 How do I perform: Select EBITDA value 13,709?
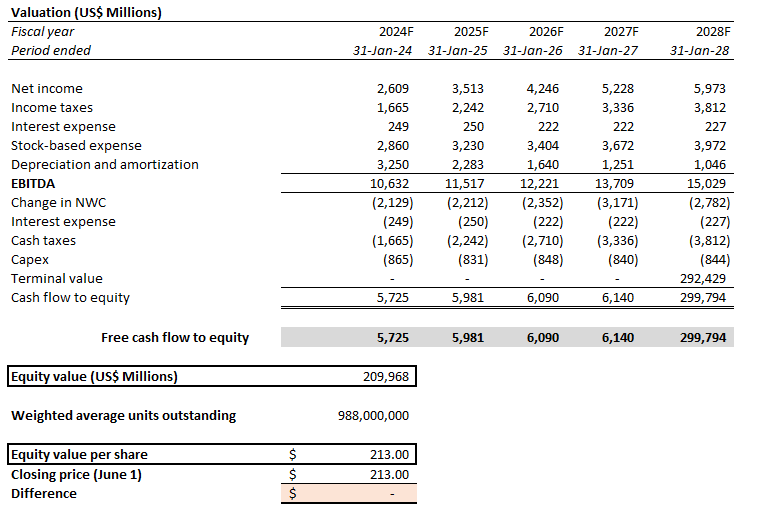tap(614, 183)
